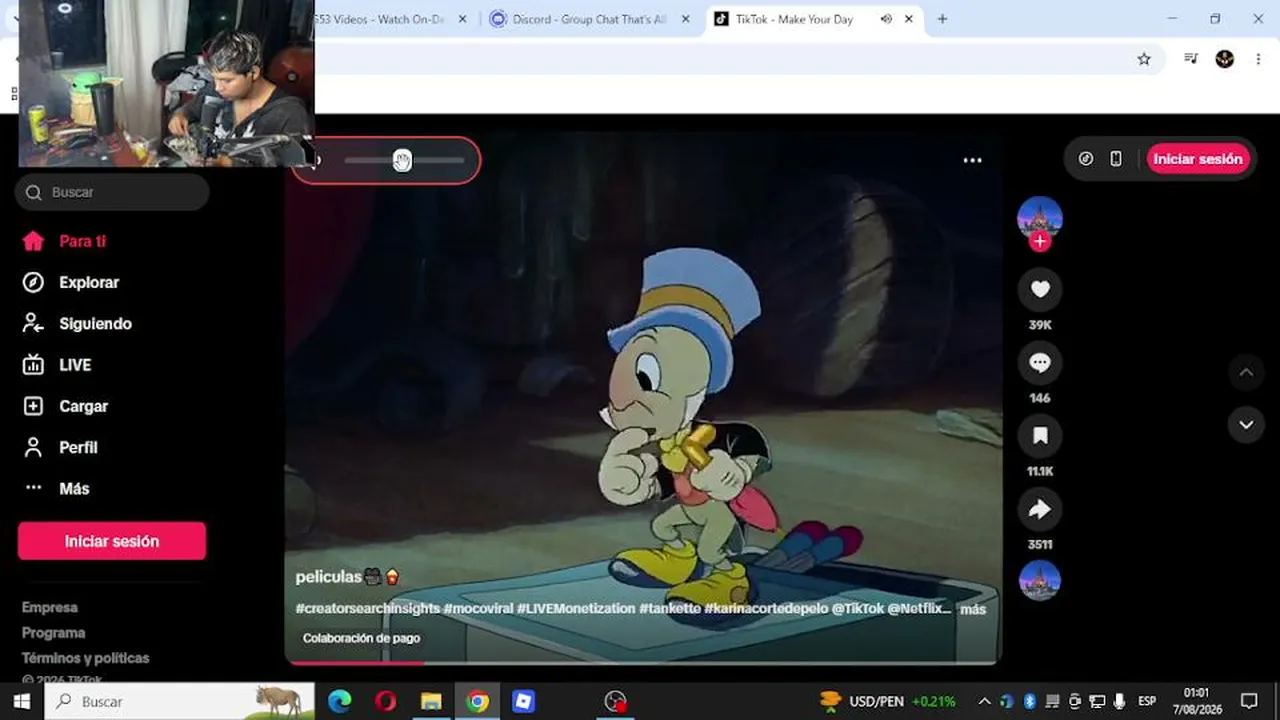Switch to the Discord browser tab

[590, 19]
